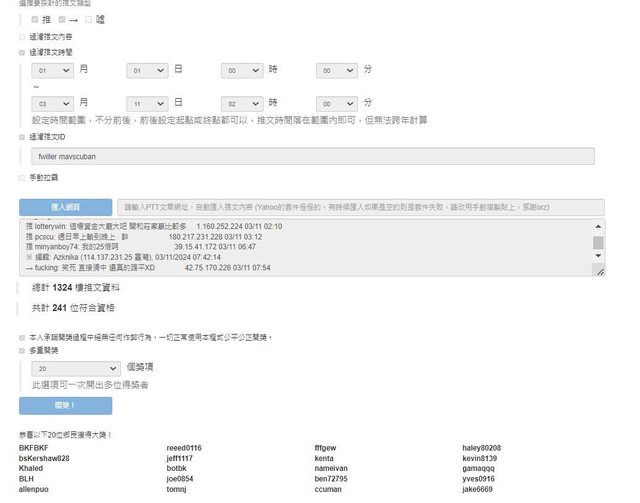Open the end month dropdown showing 03
Image resolution: width=640 pixels, height=503 pixels.
[53, 103]
